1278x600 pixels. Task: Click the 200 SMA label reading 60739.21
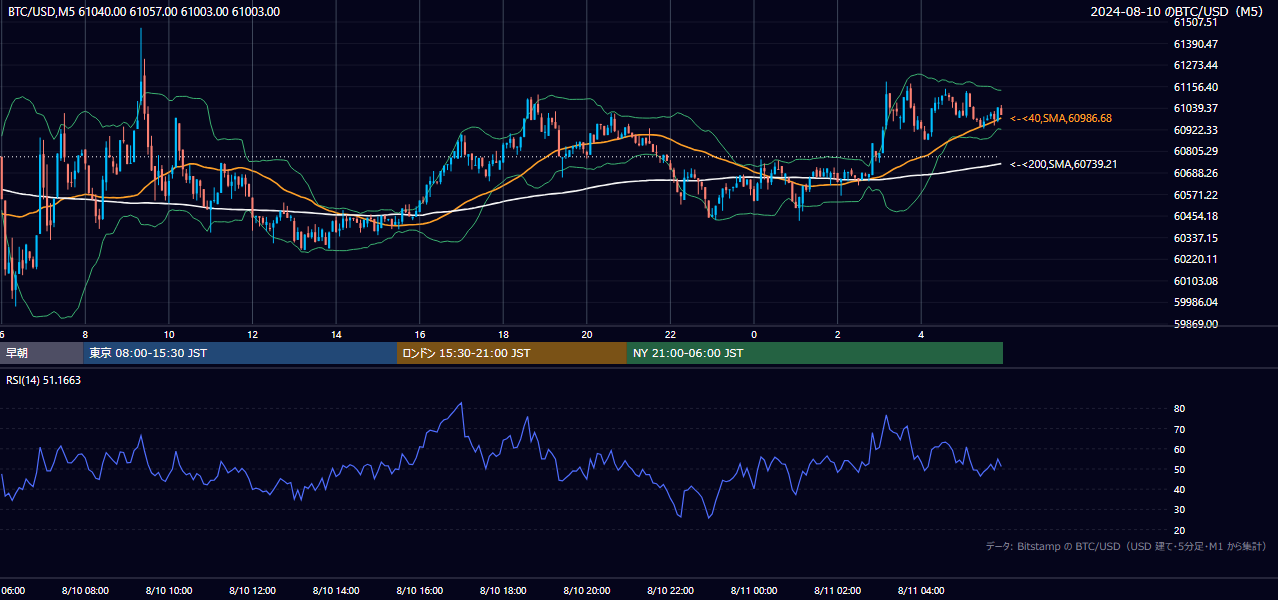pyautogui.click(x=1063, y=164)
